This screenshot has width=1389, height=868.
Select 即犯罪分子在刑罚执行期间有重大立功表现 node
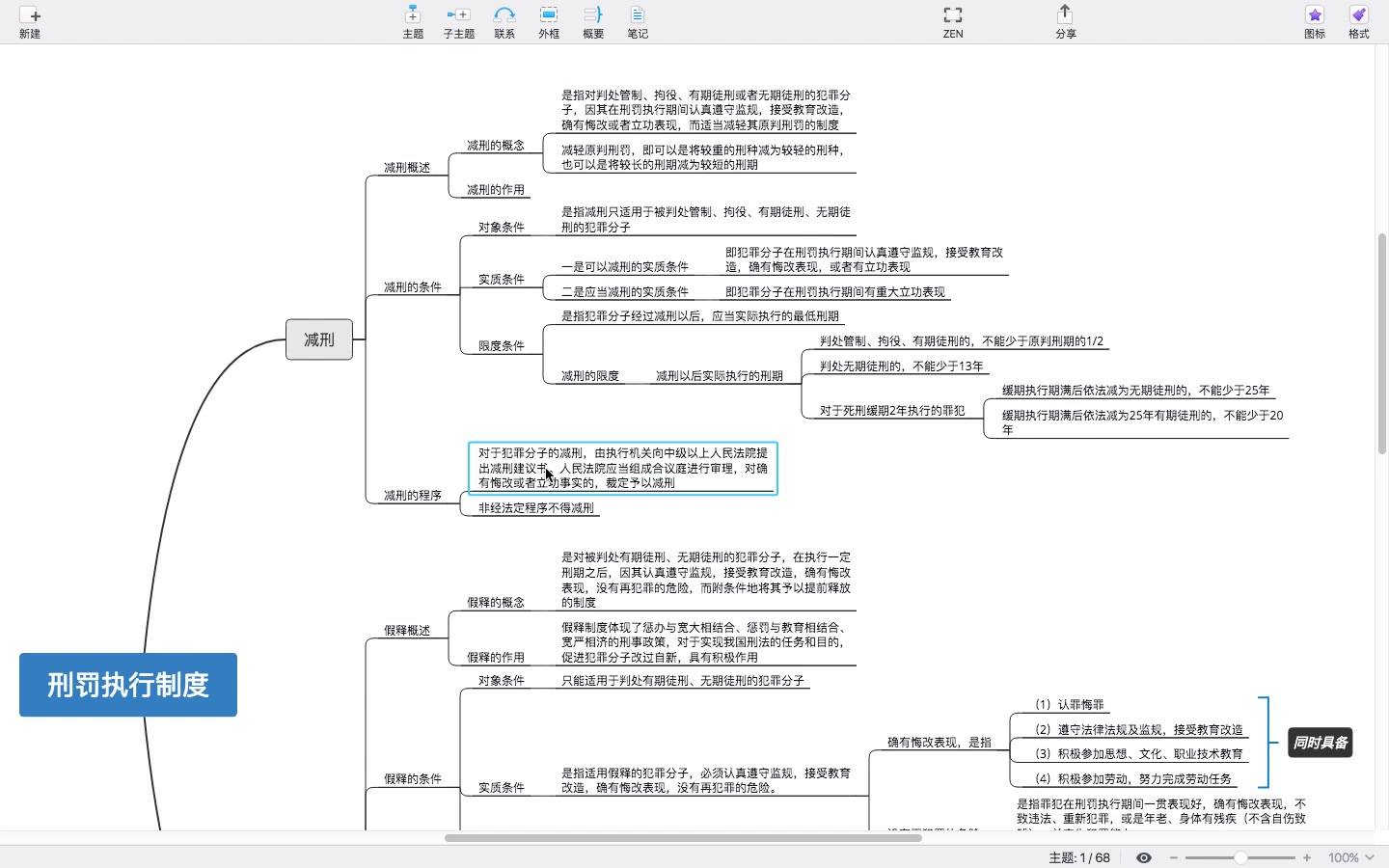(x=835, y=292)
